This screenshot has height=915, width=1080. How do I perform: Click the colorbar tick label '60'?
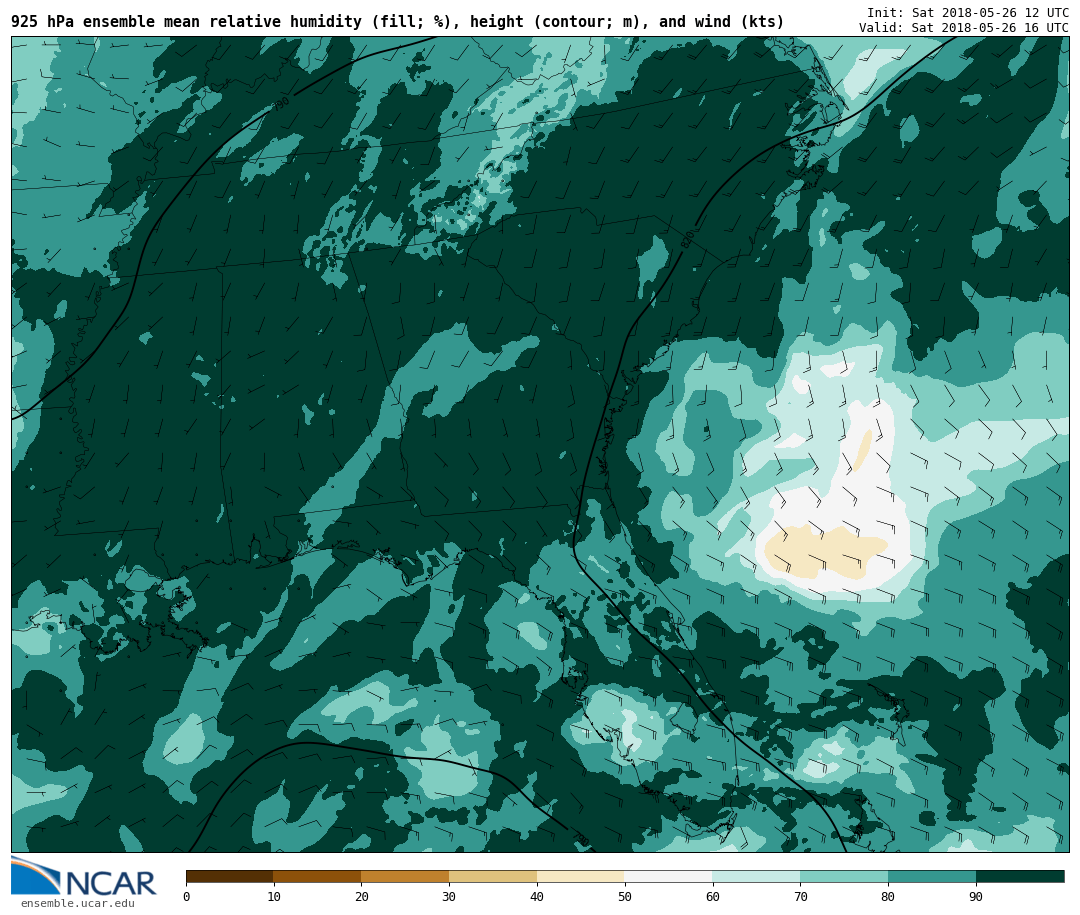point(713,896)
